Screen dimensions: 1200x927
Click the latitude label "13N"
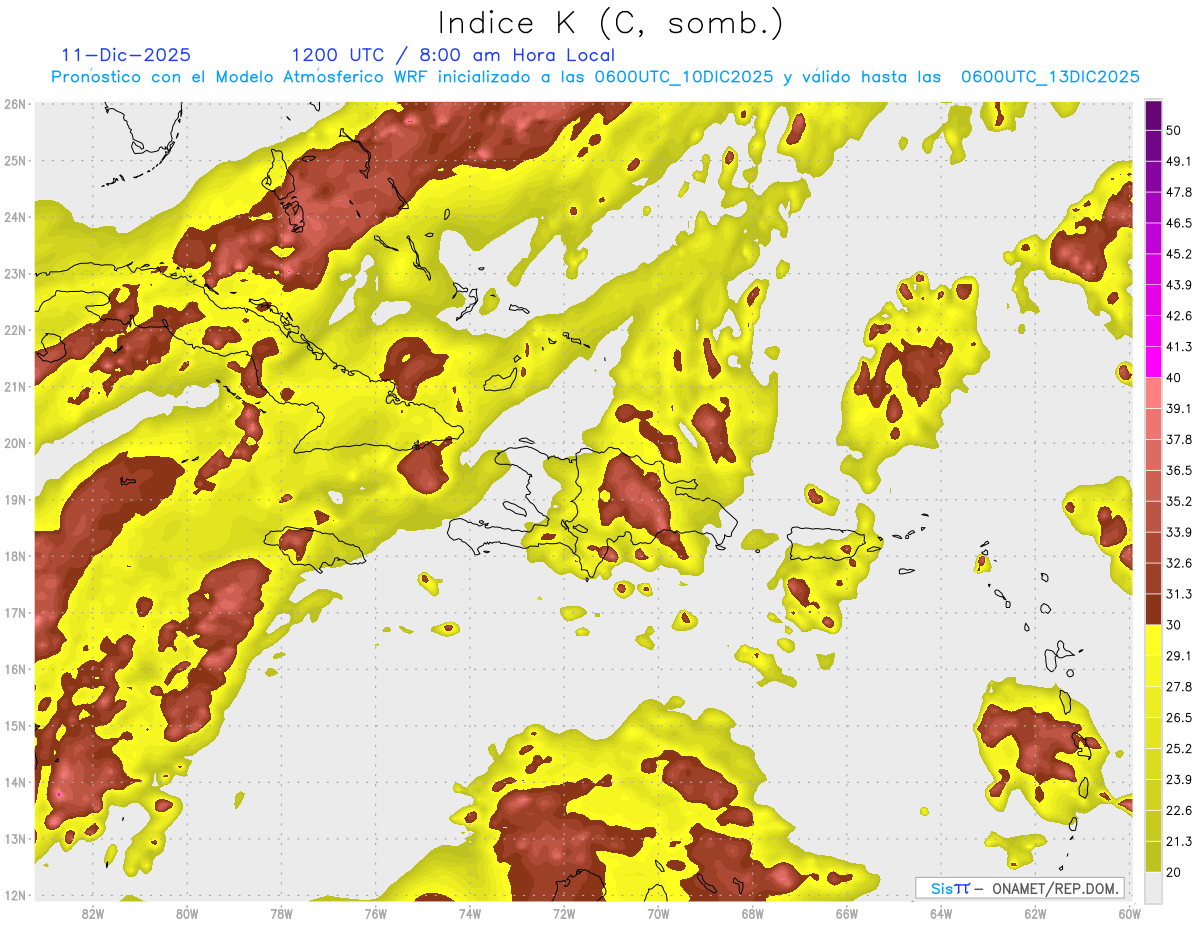tap(15, 838)
